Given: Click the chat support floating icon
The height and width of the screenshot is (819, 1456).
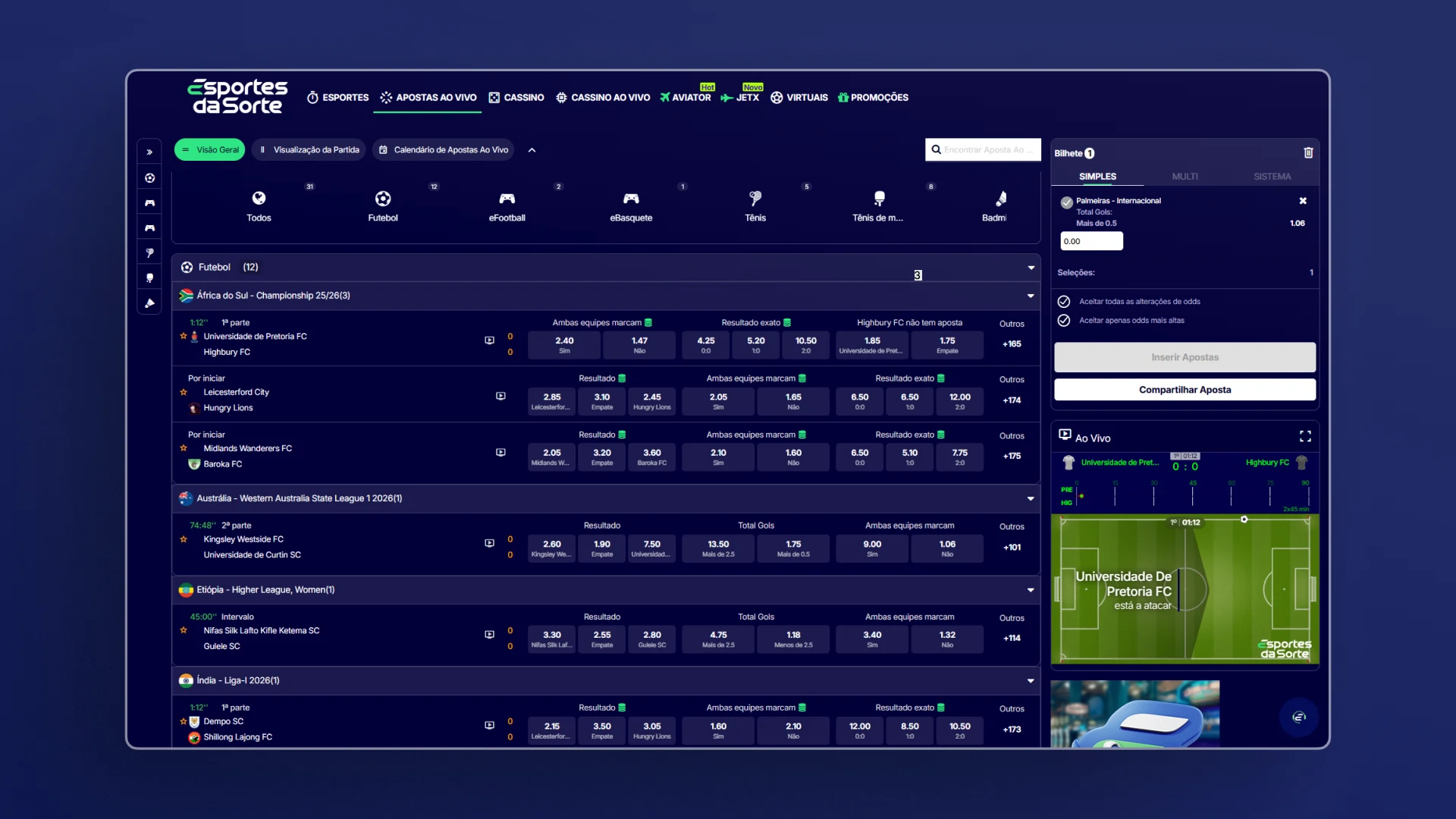Looking at the screenshot, I should point(1299,717).
